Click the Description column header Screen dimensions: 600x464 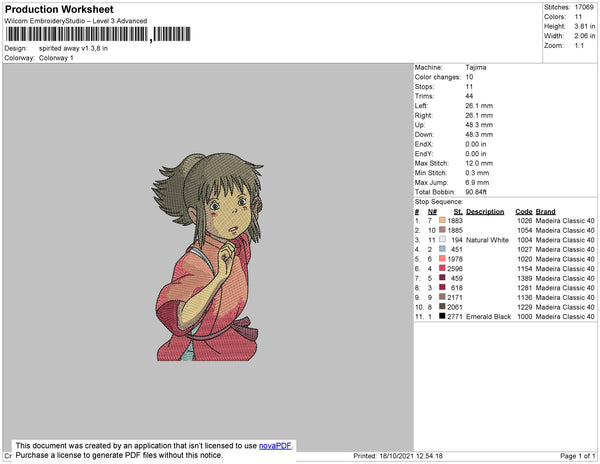tap(485, 212)
